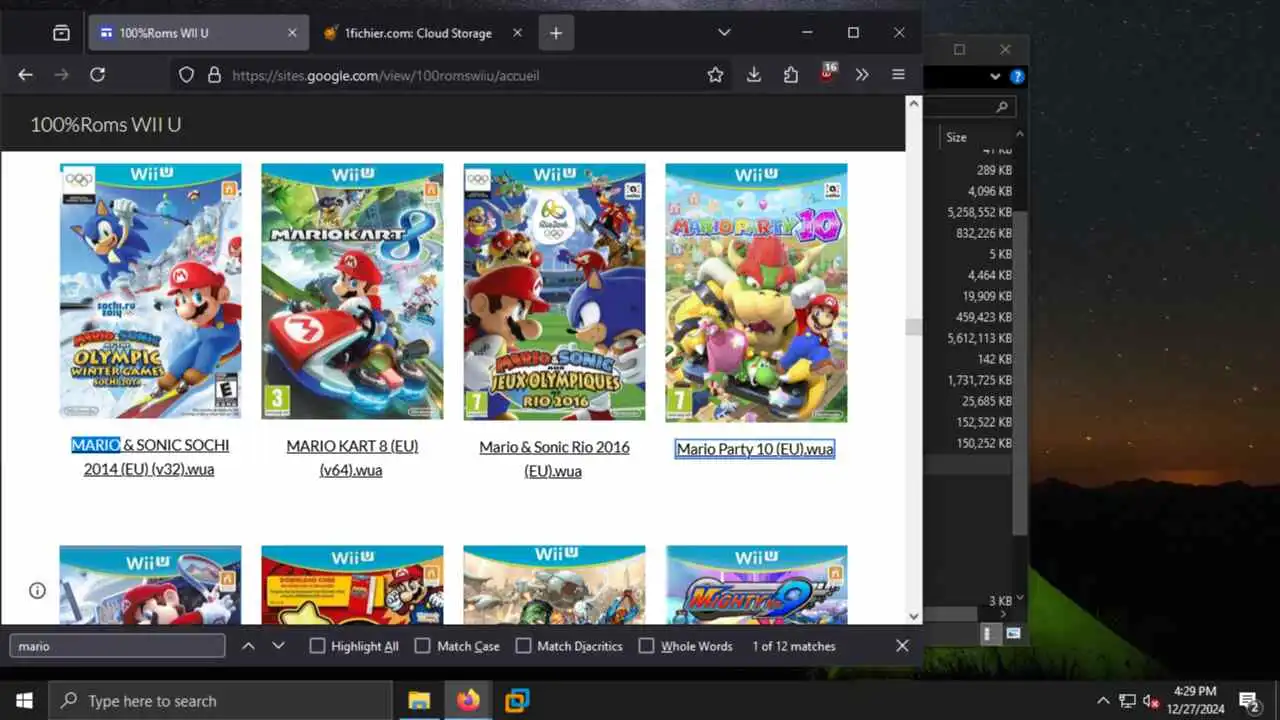Close the 1fichier Cloud Storage tab

(517, 33)
